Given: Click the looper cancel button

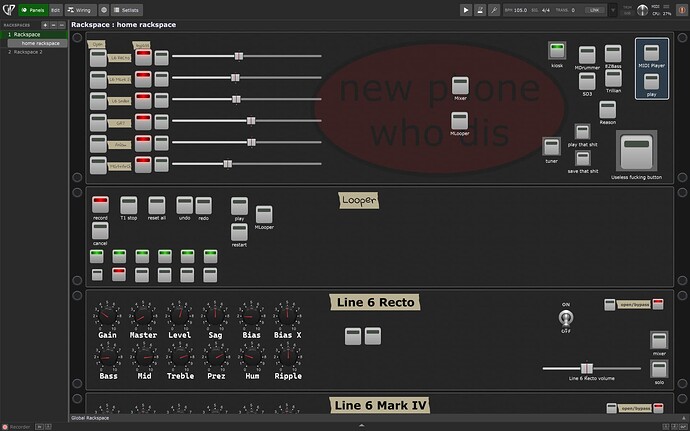Looking at the screenshot, I should click(100, 230).
